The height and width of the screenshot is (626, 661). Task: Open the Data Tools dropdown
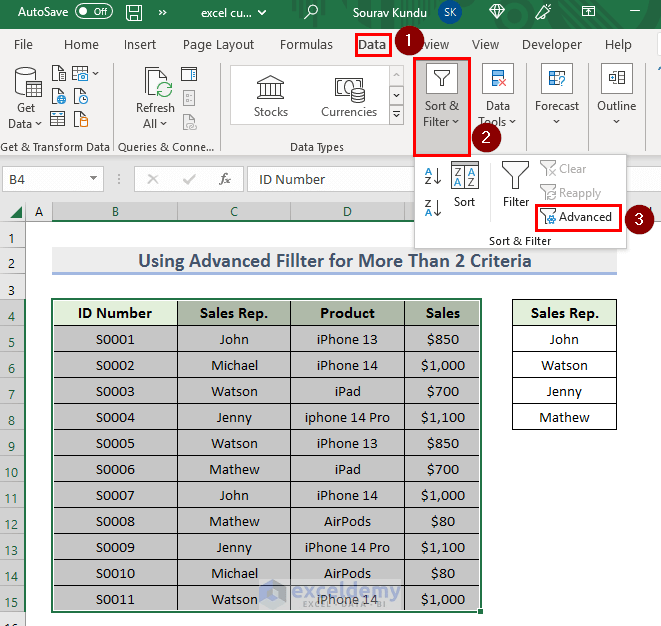point(497,95)
